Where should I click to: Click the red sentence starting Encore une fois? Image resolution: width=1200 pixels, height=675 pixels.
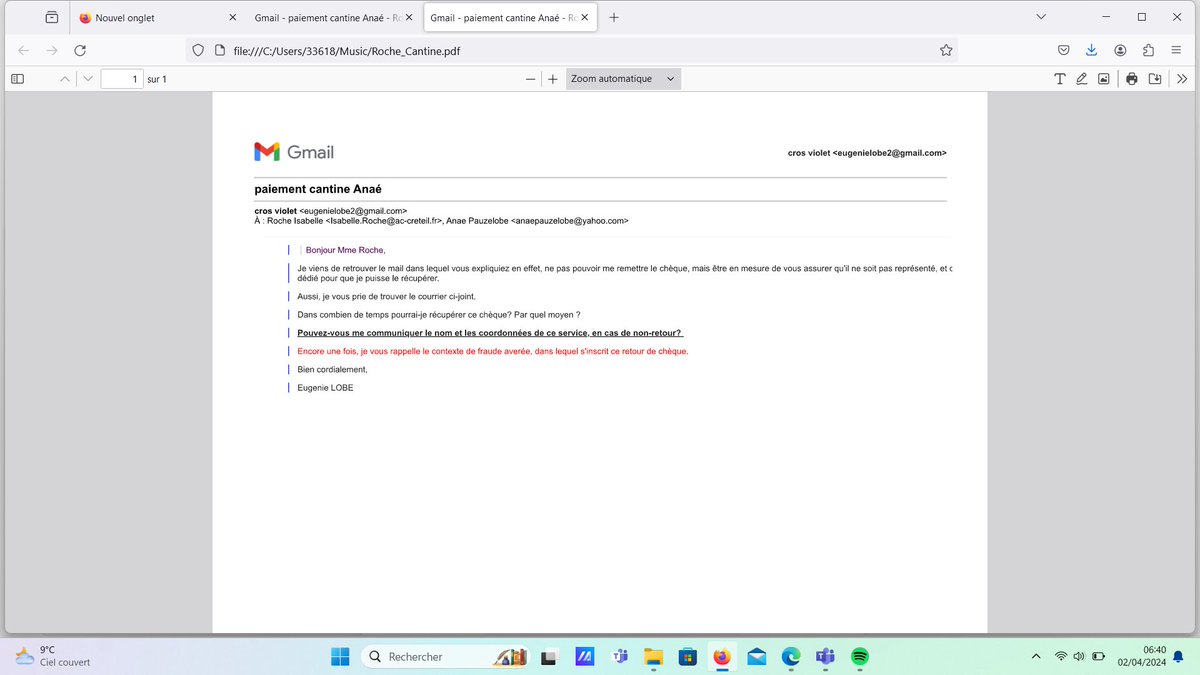493,351
